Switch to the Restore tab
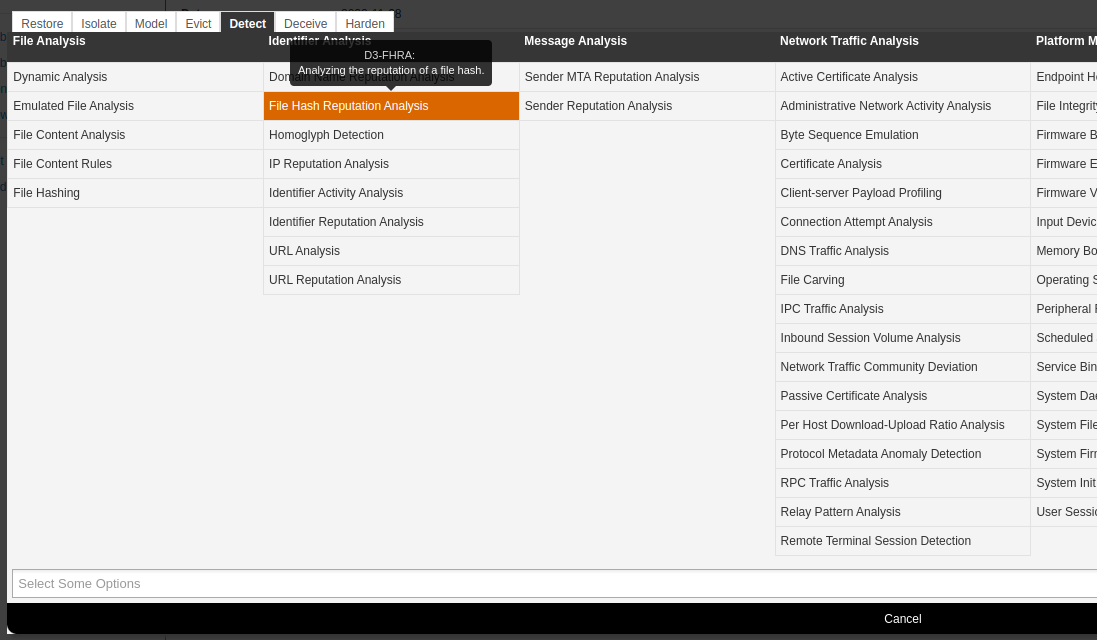This screenshot has height=640, width=1097. (x=42, y=23)
